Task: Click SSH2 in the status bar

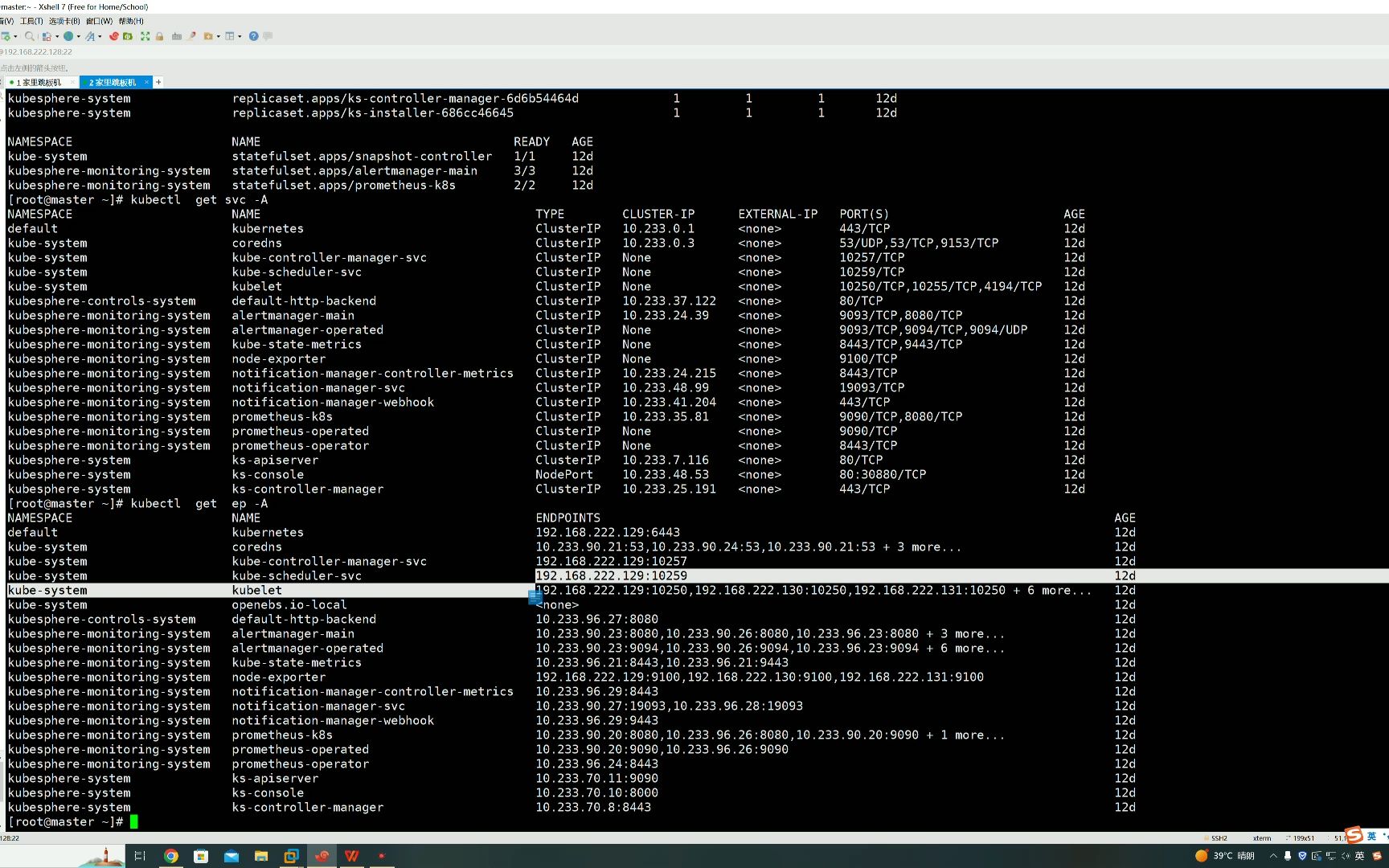Action: pos(1219,838)
